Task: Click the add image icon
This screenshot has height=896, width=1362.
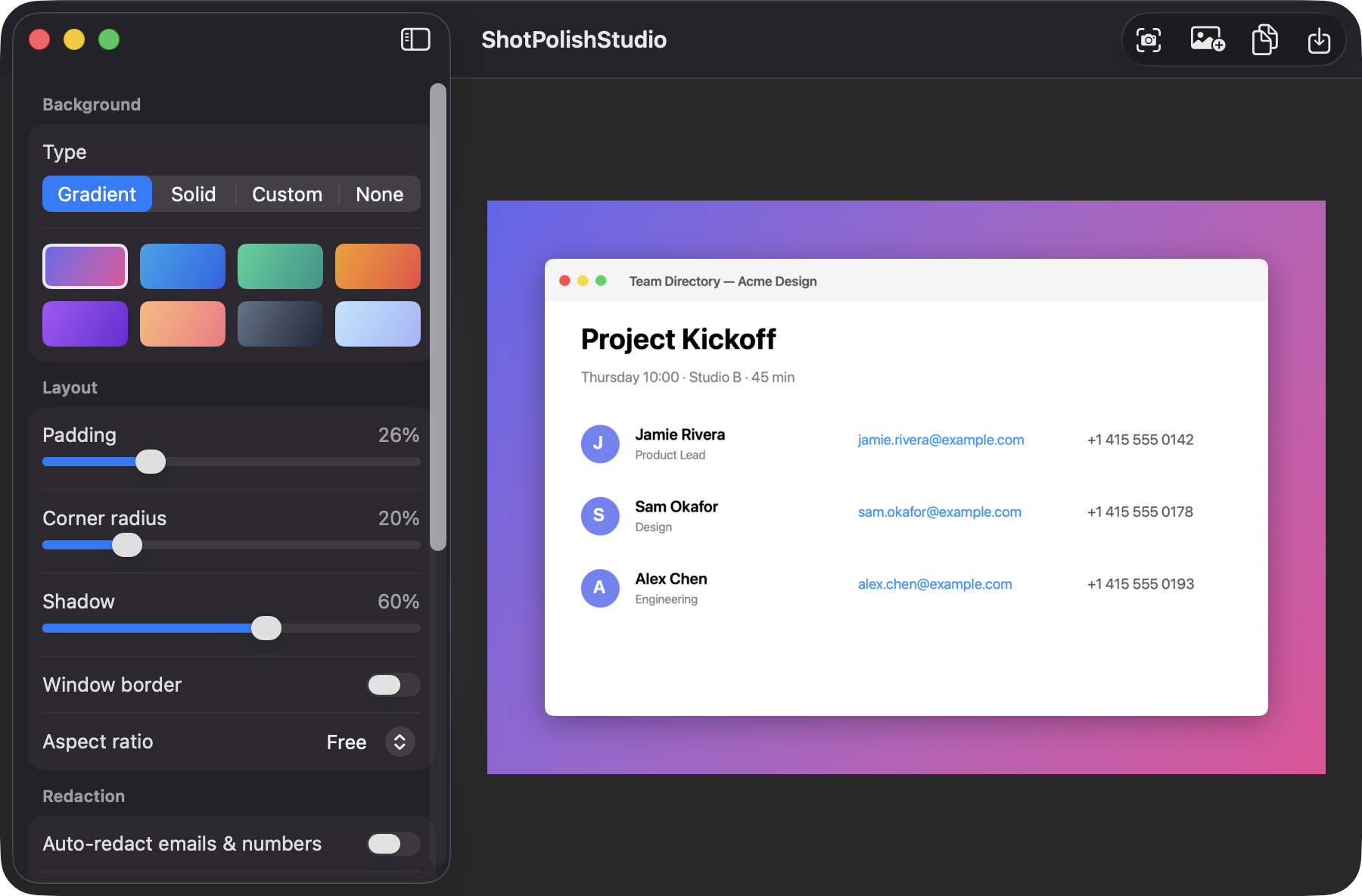Action: point(1207,39)
